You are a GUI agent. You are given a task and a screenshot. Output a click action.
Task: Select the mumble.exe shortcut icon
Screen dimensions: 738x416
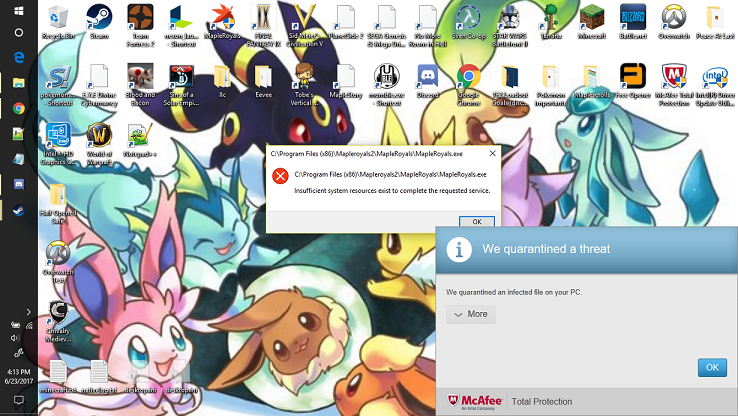coord(387,85)
